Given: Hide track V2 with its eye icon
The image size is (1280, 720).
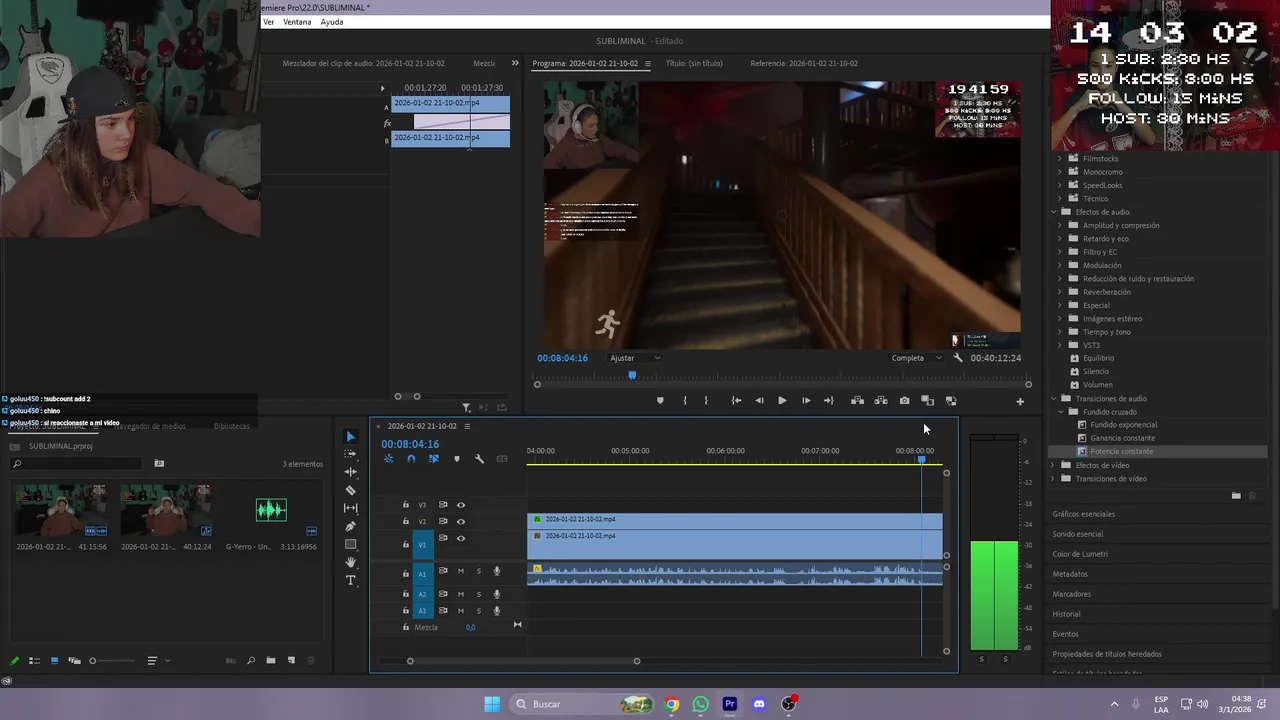Looking at the screenshot, I should click(x=460, y=521).
